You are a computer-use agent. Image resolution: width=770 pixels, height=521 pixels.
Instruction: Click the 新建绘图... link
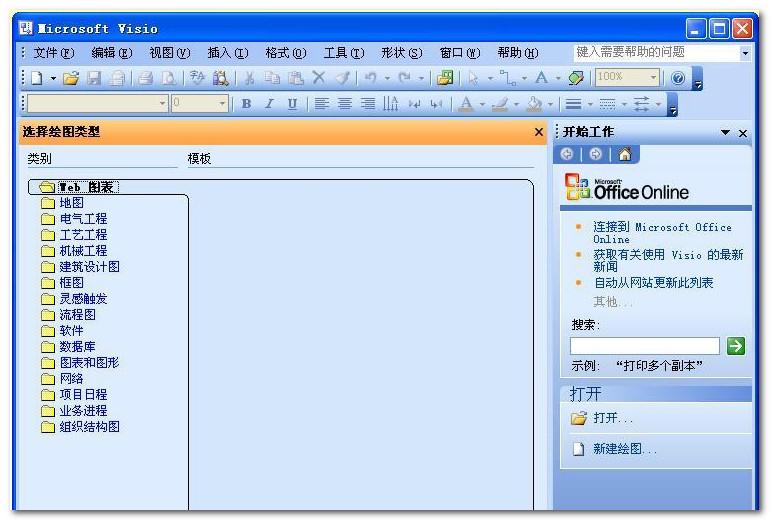[625, 449]
